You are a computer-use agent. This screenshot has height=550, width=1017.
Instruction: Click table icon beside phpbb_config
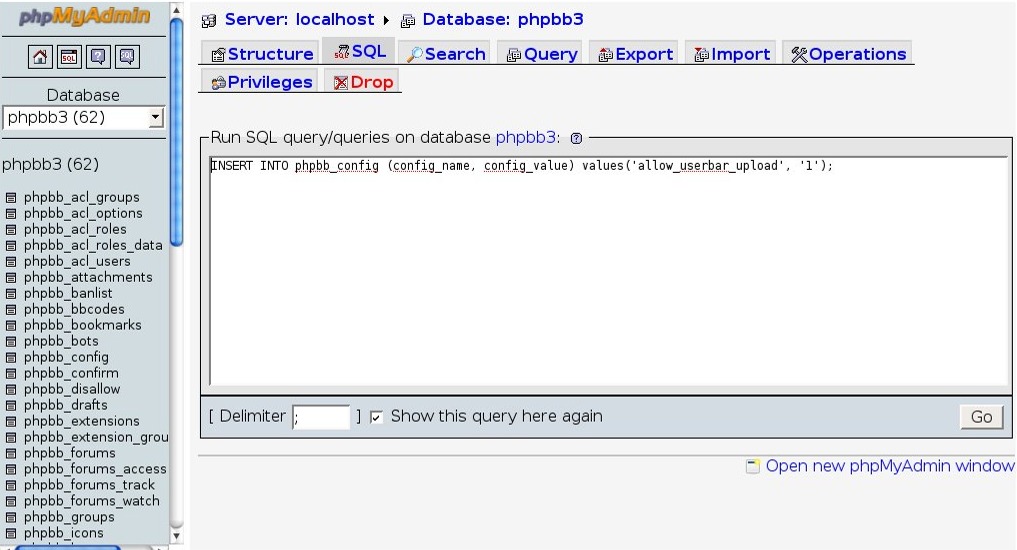11,357
